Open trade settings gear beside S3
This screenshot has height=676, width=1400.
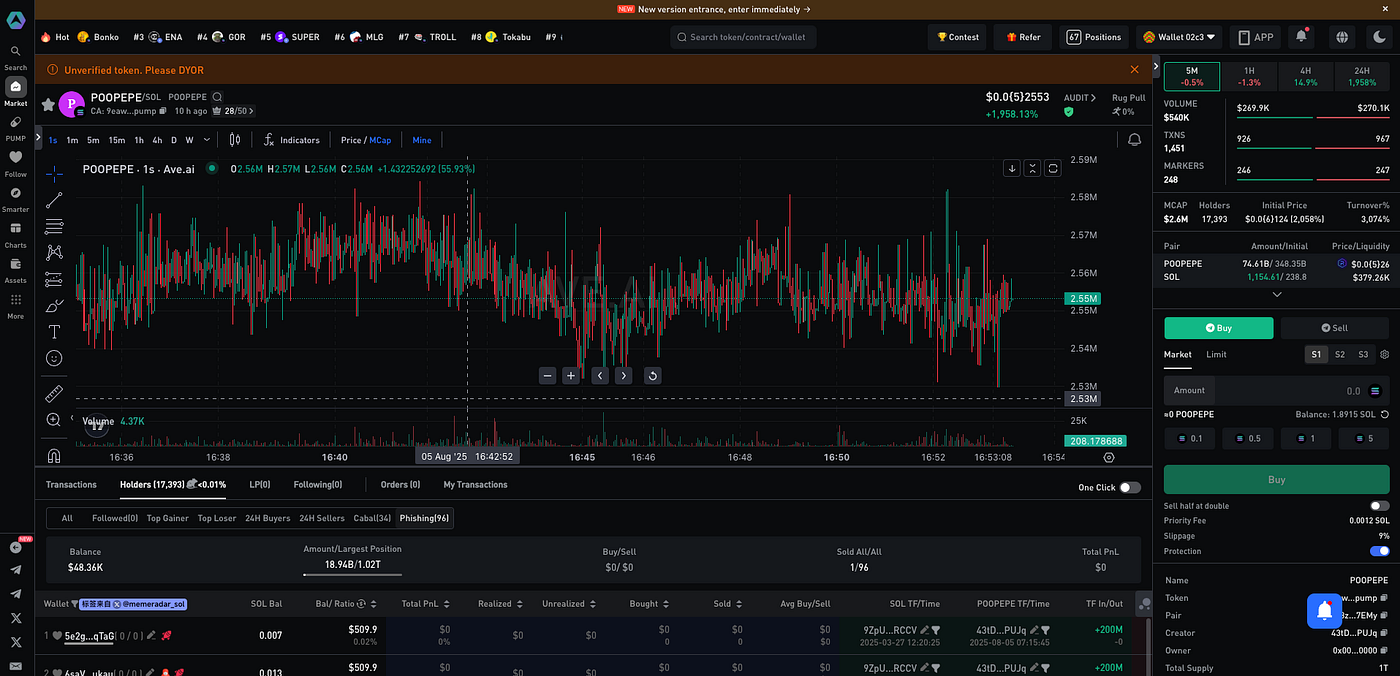pyautogui.click(x=1384, y=354)
